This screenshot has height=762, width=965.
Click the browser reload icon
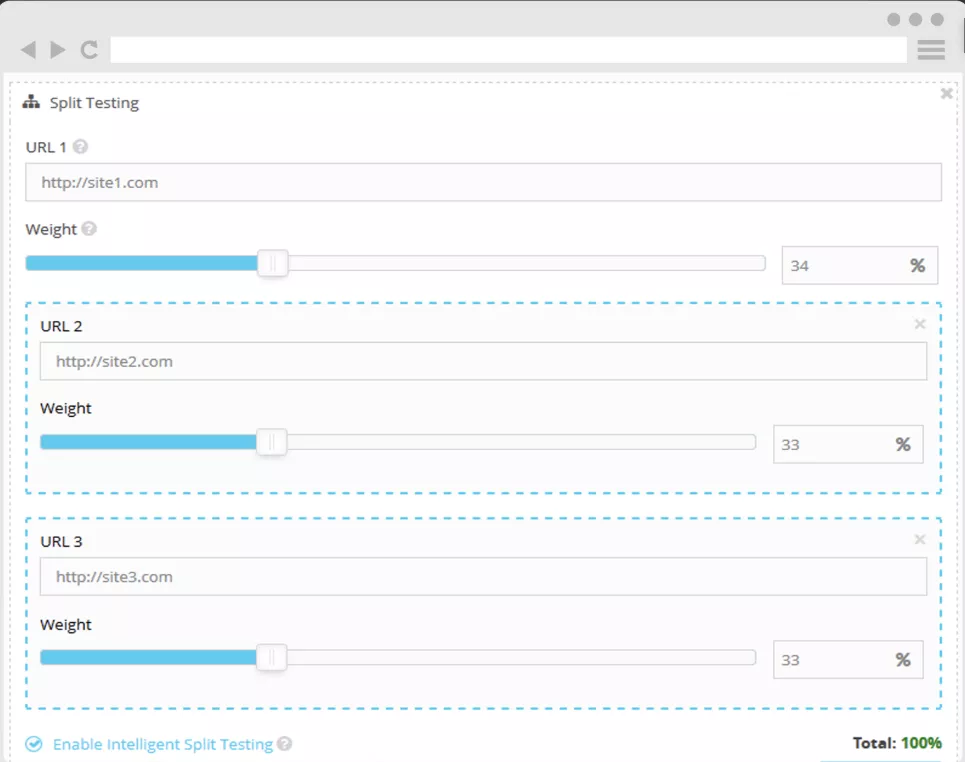click(89, 50)
